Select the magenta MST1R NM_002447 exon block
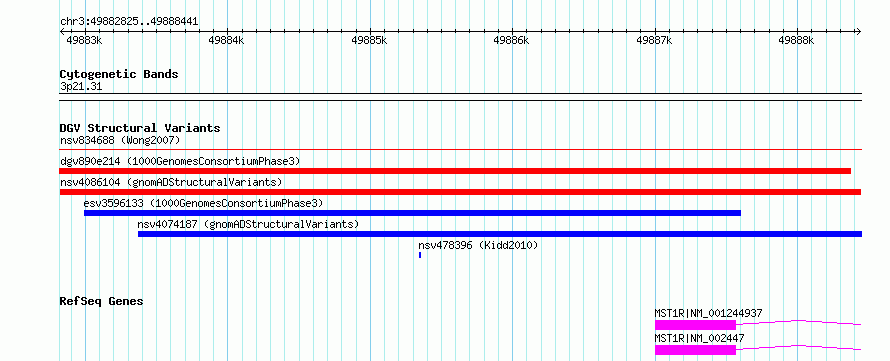The height and width of the screenshot is (361, 890). point(695,350)
